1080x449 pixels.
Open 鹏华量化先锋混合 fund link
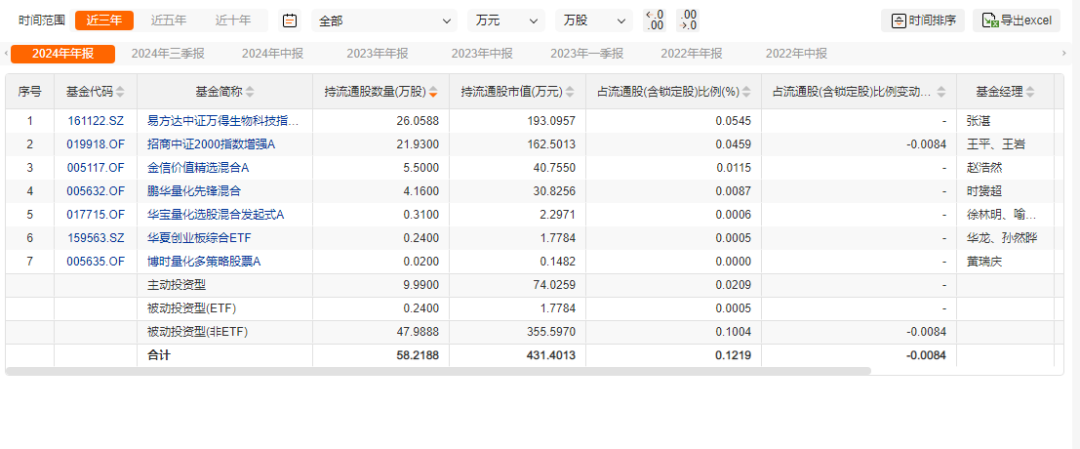[x=194, y=191]
